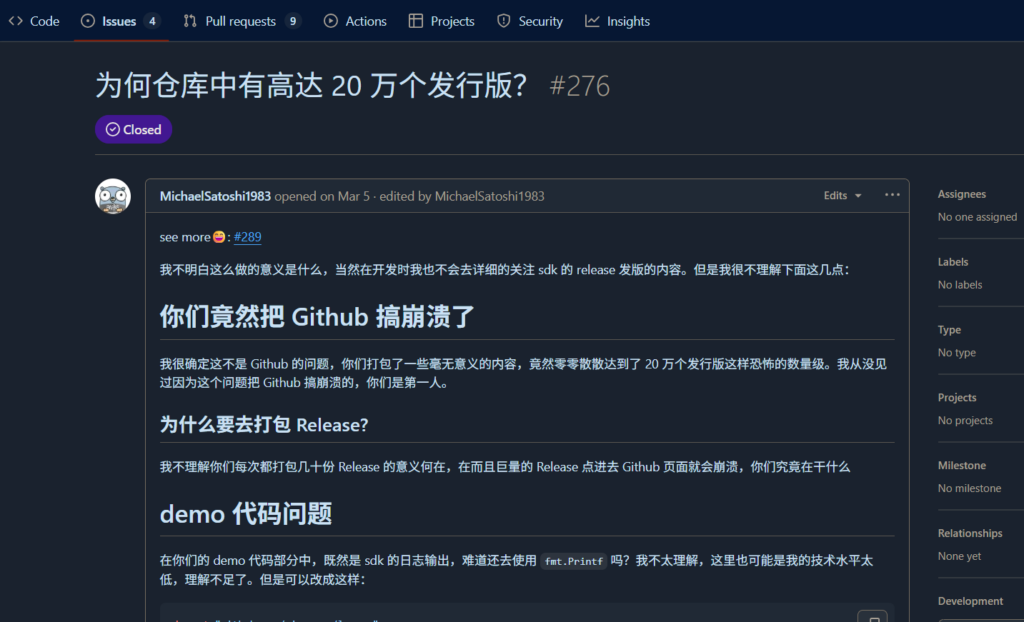1024x622 pixels.
Task: Click the Actions play icon
Action: [x=331, y=21]
